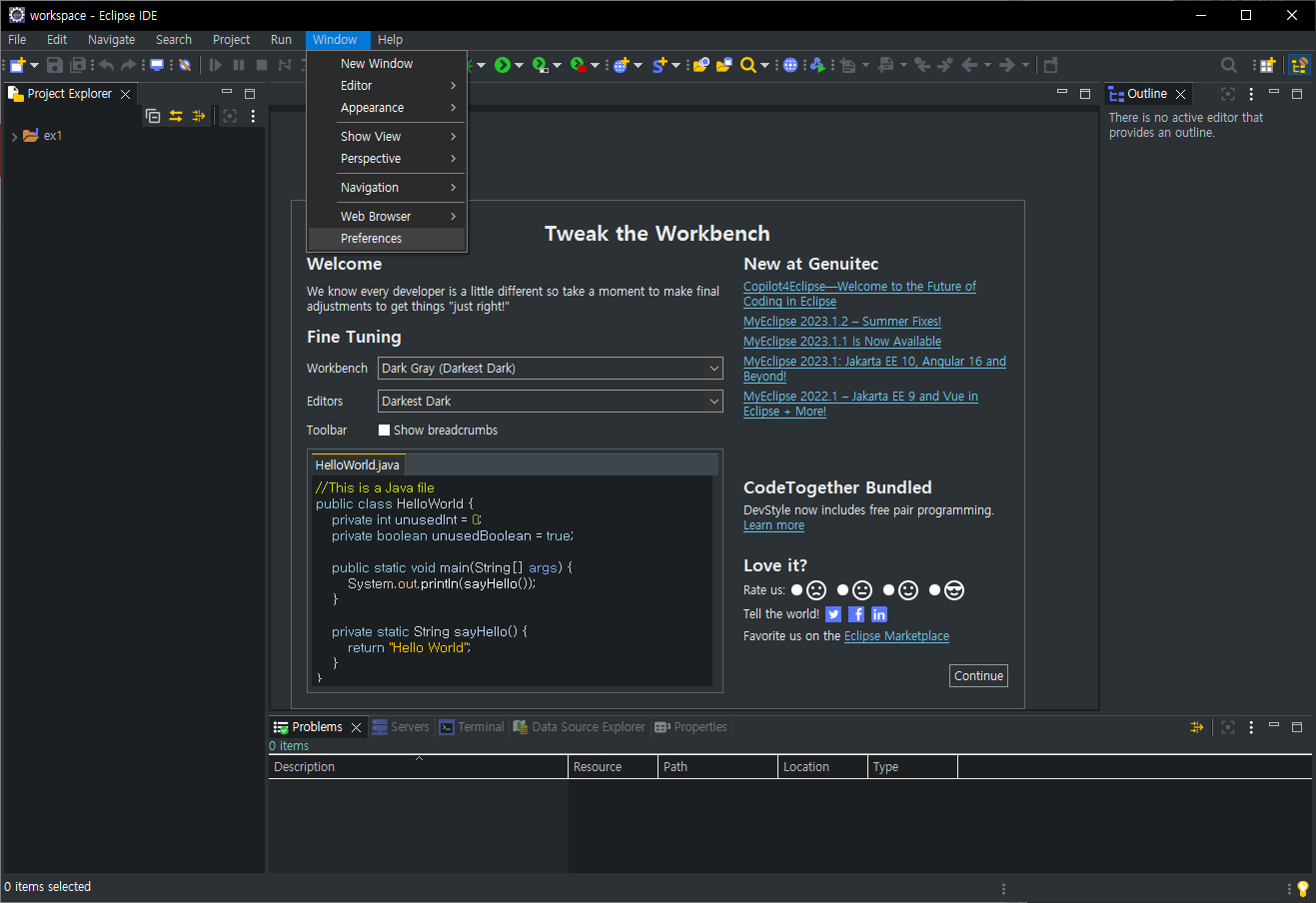This screenshot has width=1316, height=903.
Task: Expand the Perspective submenu
Action: click(387, 159)
